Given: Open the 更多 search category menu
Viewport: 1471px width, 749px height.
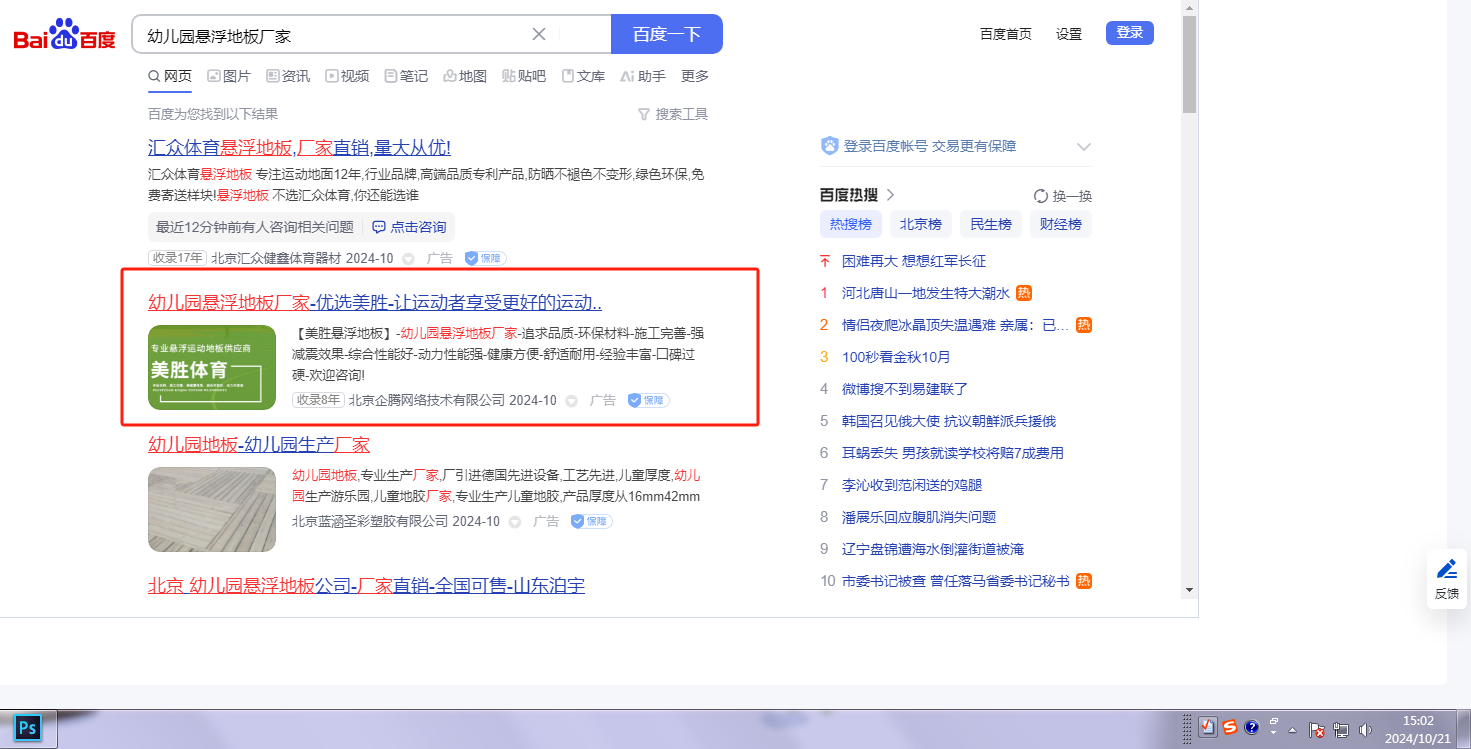Looking at the screenshot, I should (x=694, y=76).
